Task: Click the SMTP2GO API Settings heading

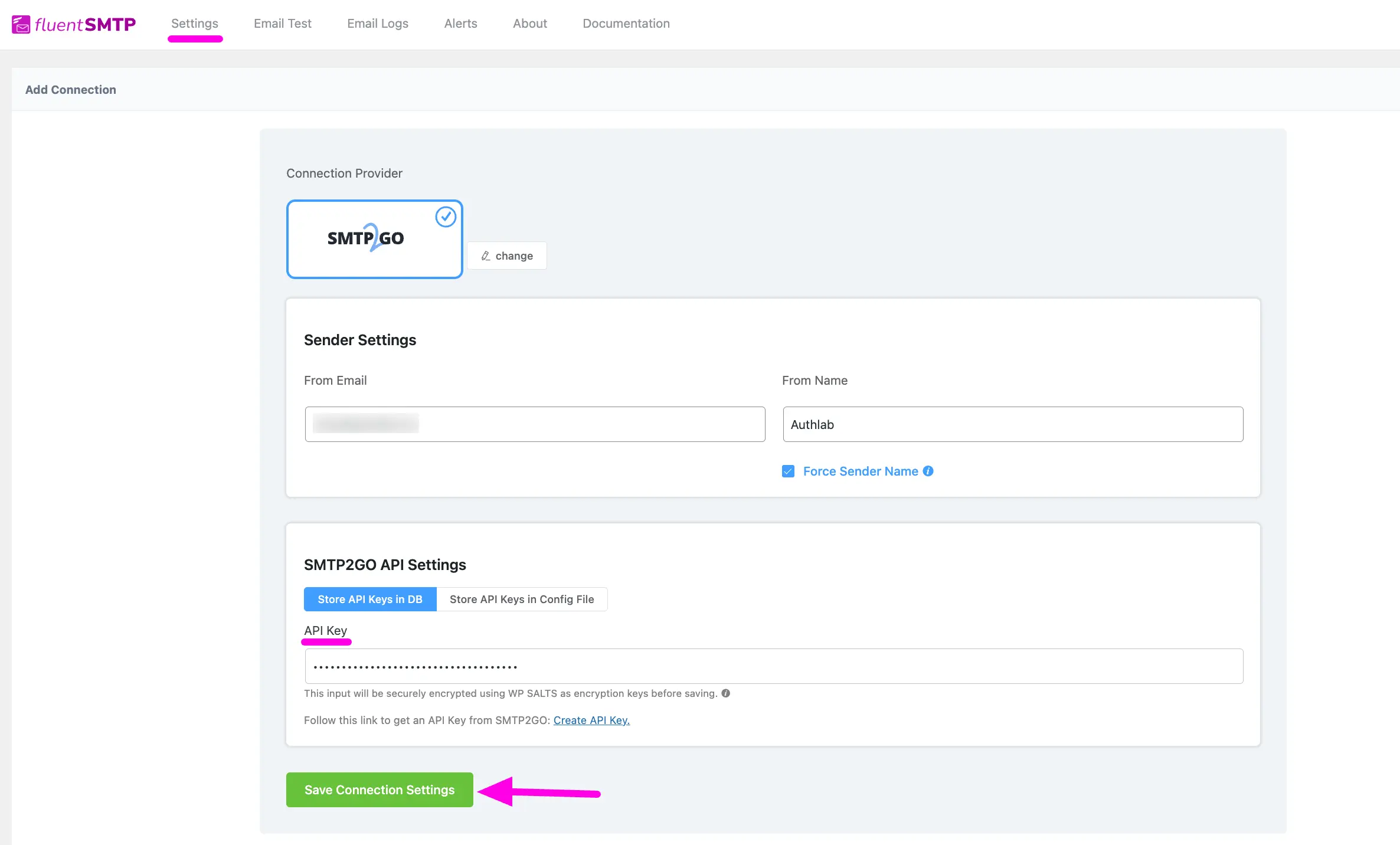Action: (x=385, y=565)
